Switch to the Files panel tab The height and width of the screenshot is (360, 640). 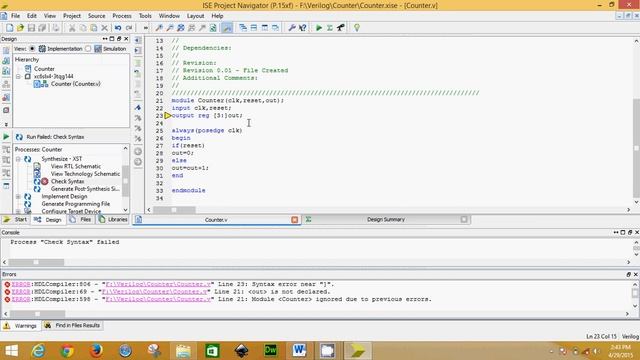(x=81, y=220)
